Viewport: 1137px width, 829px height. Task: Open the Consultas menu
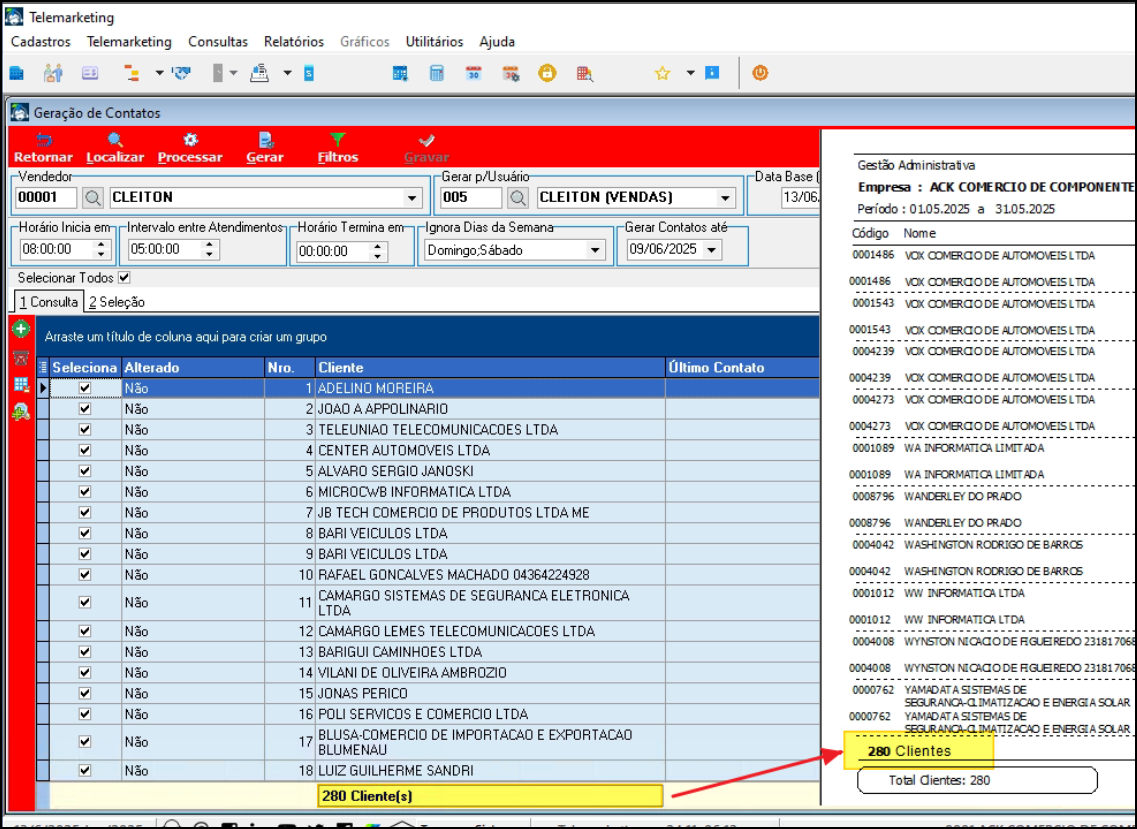pos(218,42)
